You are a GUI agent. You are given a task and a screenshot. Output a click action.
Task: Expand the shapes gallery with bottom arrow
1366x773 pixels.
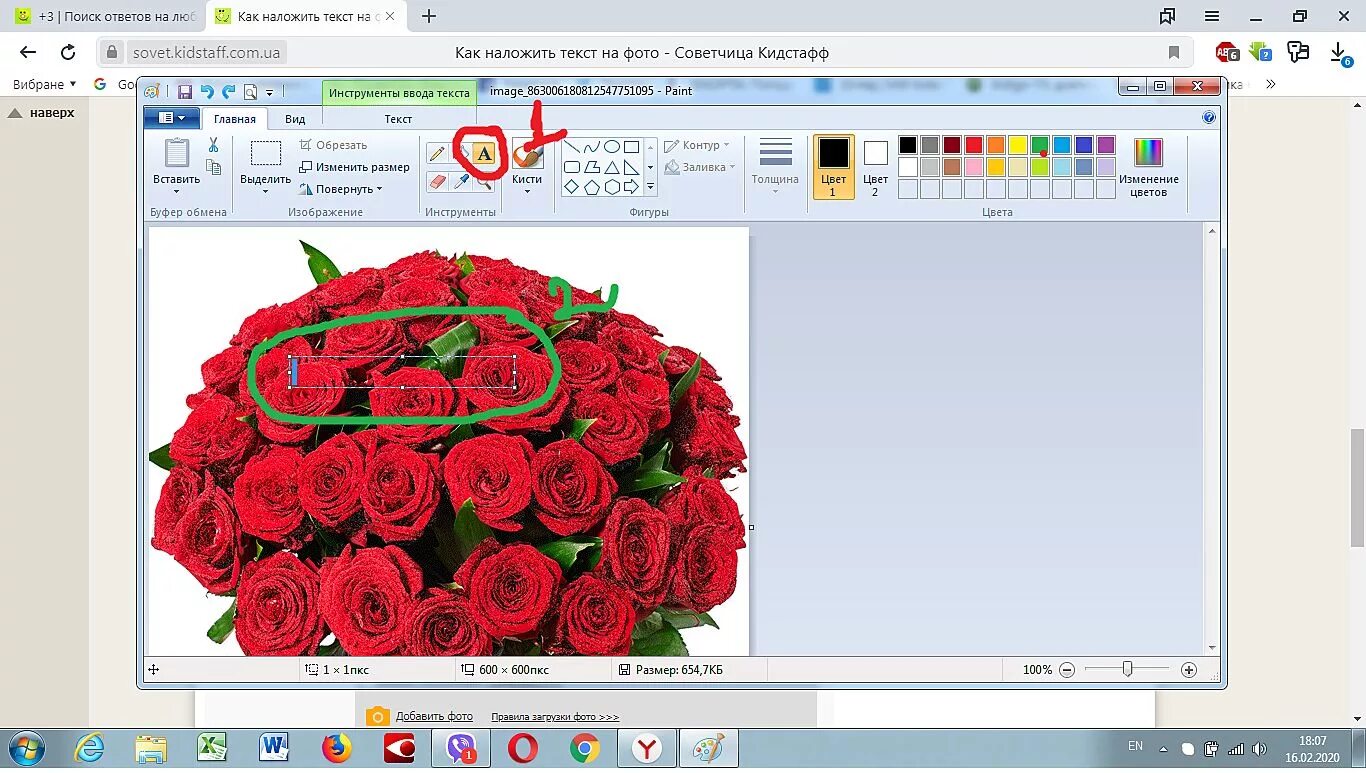coord(651,186)
